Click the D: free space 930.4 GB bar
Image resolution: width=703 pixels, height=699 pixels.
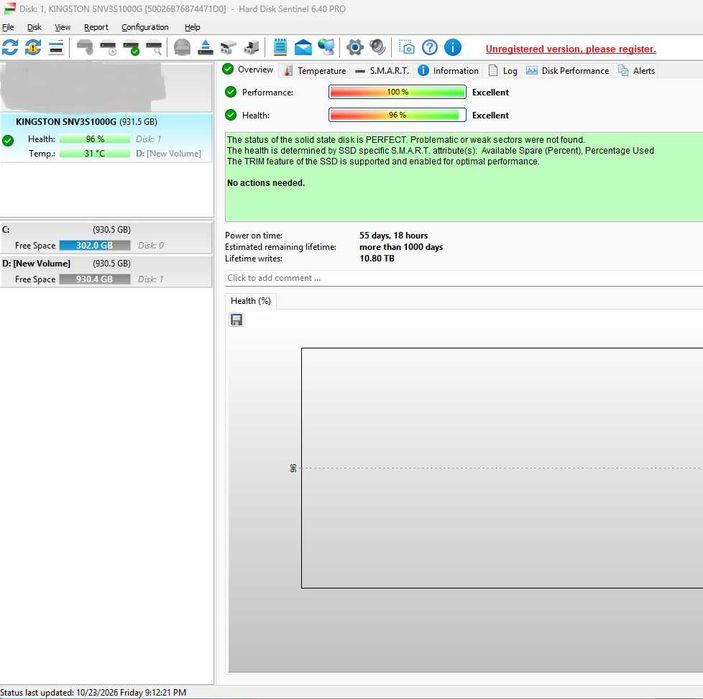pos(95,279)
